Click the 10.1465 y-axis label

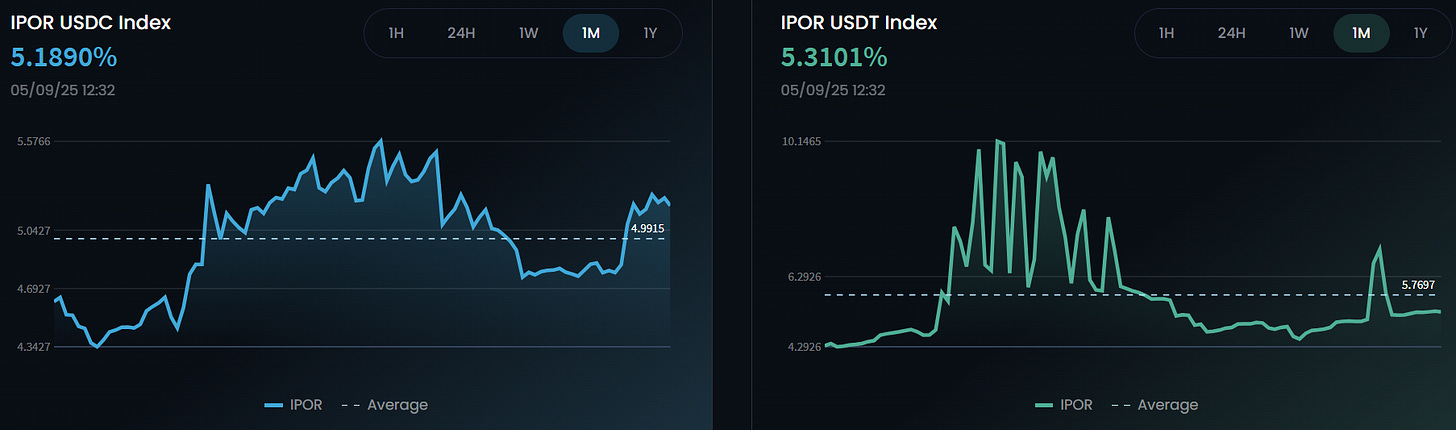point(803,142)
